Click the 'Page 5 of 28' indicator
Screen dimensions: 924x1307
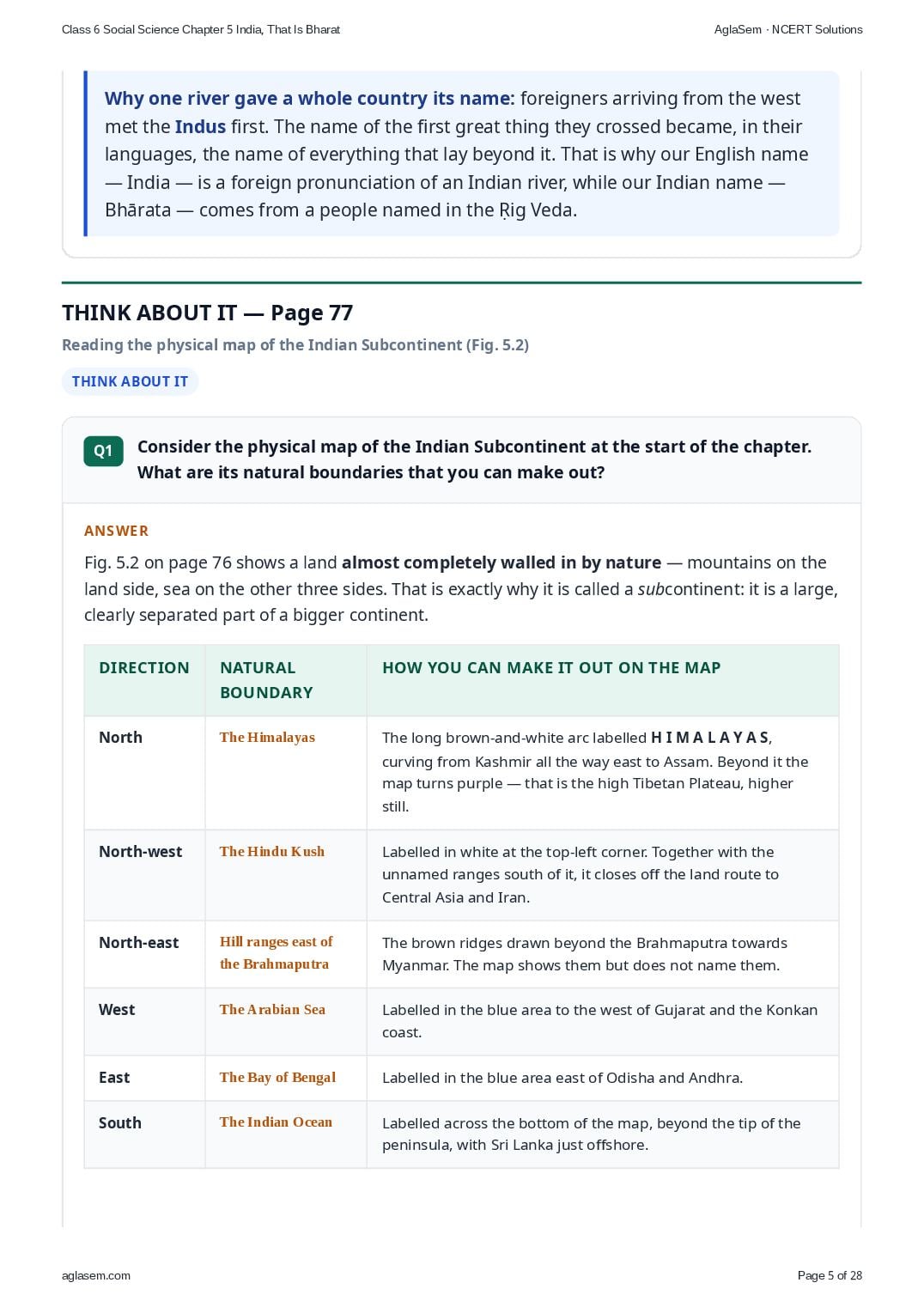[830, 1275]
